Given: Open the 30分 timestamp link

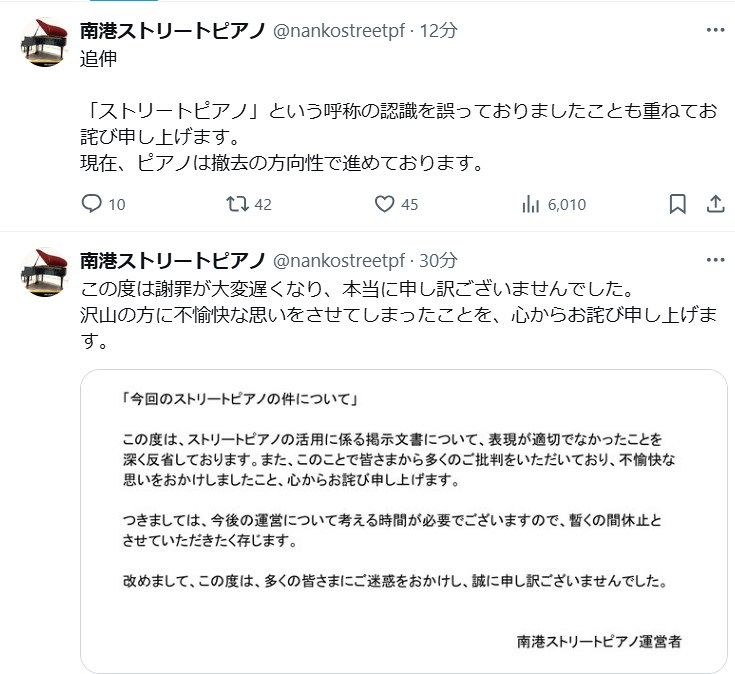Looking at the screenshot, I should 438,260.
